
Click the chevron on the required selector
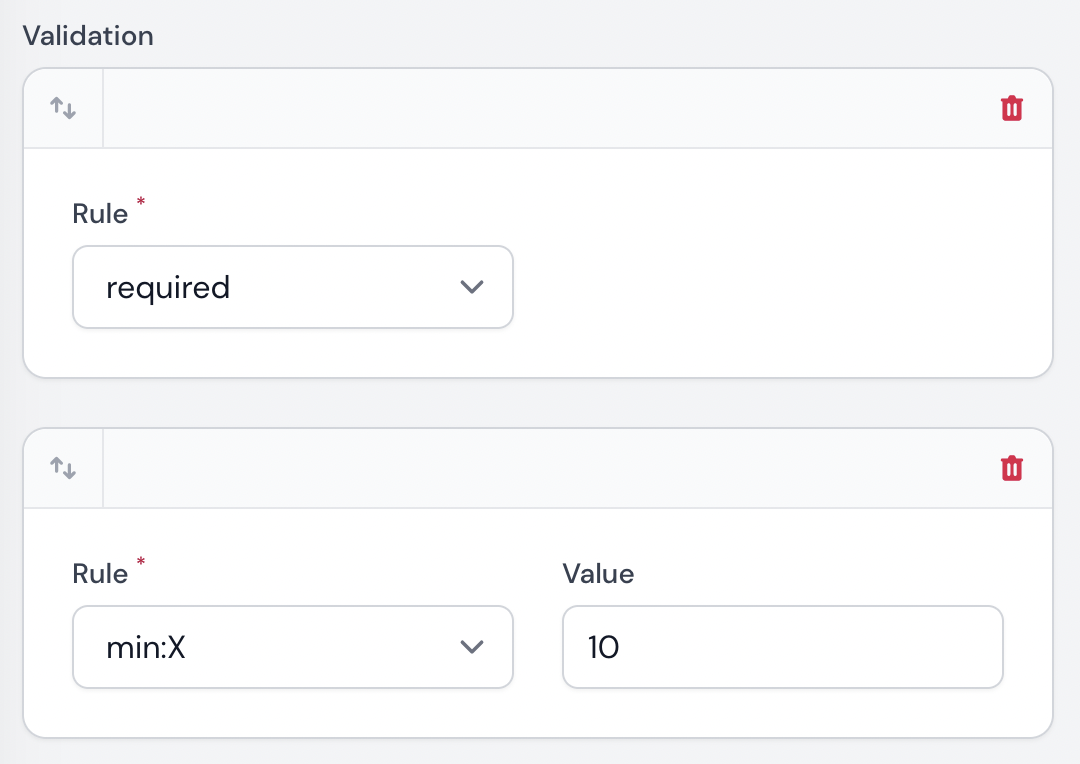coord(472,287)
